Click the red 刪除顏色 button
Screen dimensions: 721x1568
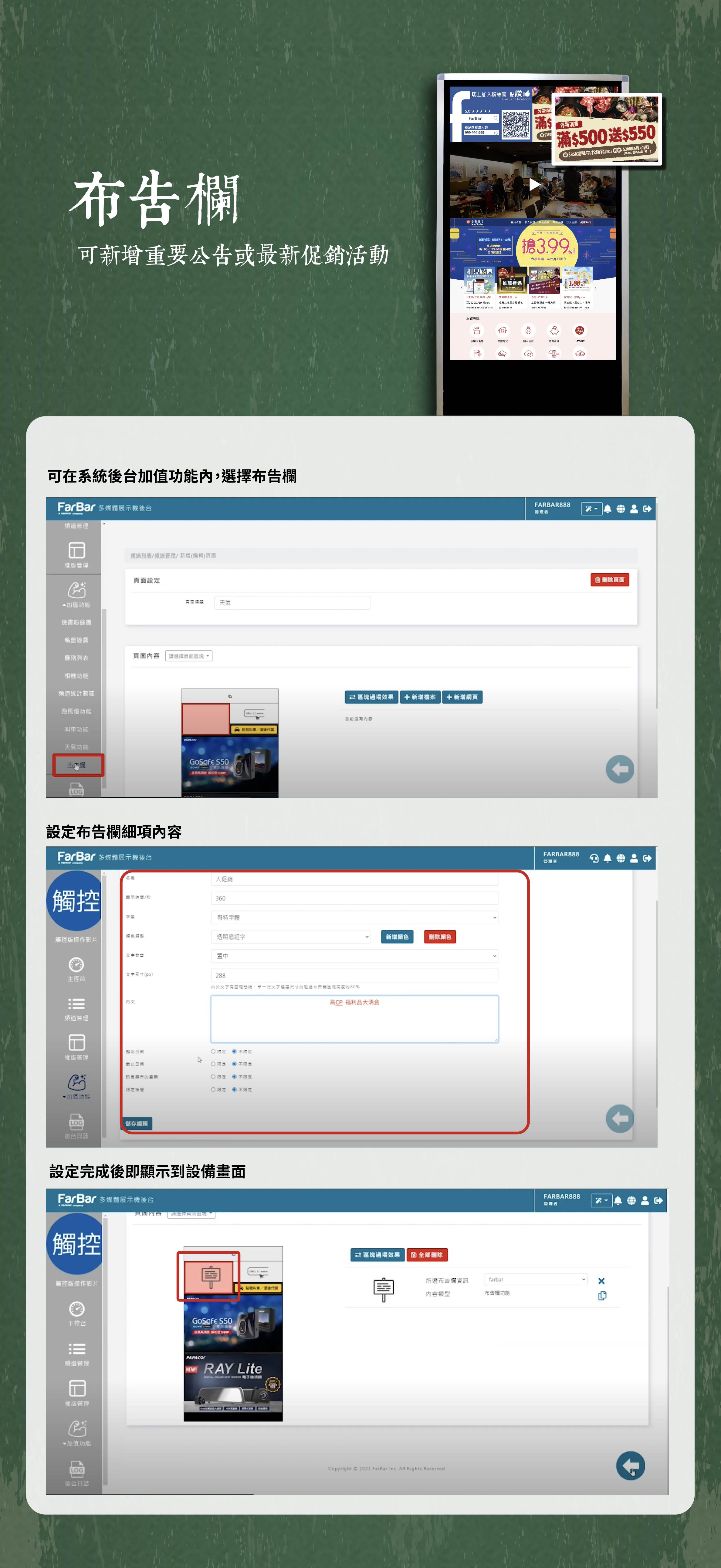[x=440, y=937]
